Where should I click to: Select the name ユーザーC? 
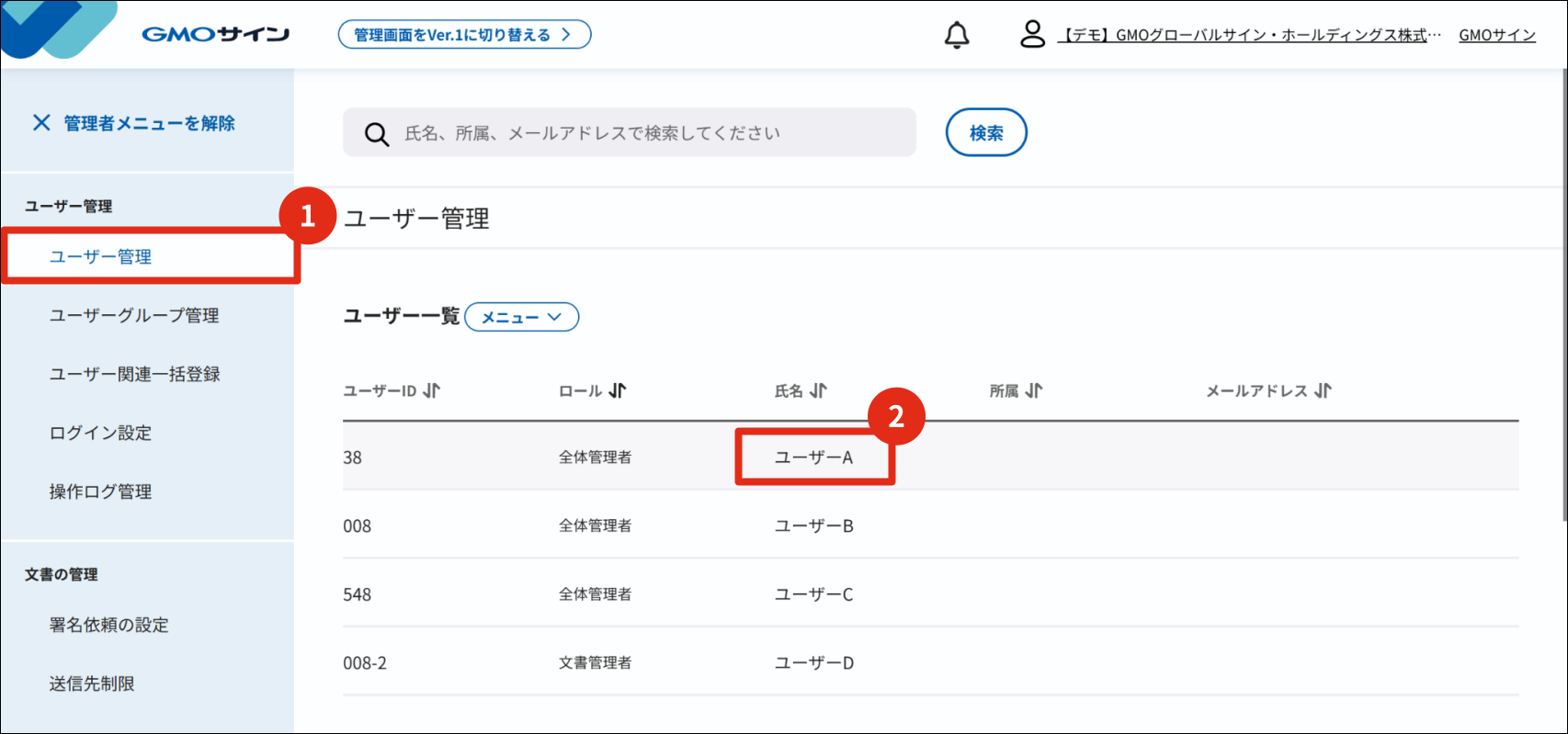(x=813, y=594)
